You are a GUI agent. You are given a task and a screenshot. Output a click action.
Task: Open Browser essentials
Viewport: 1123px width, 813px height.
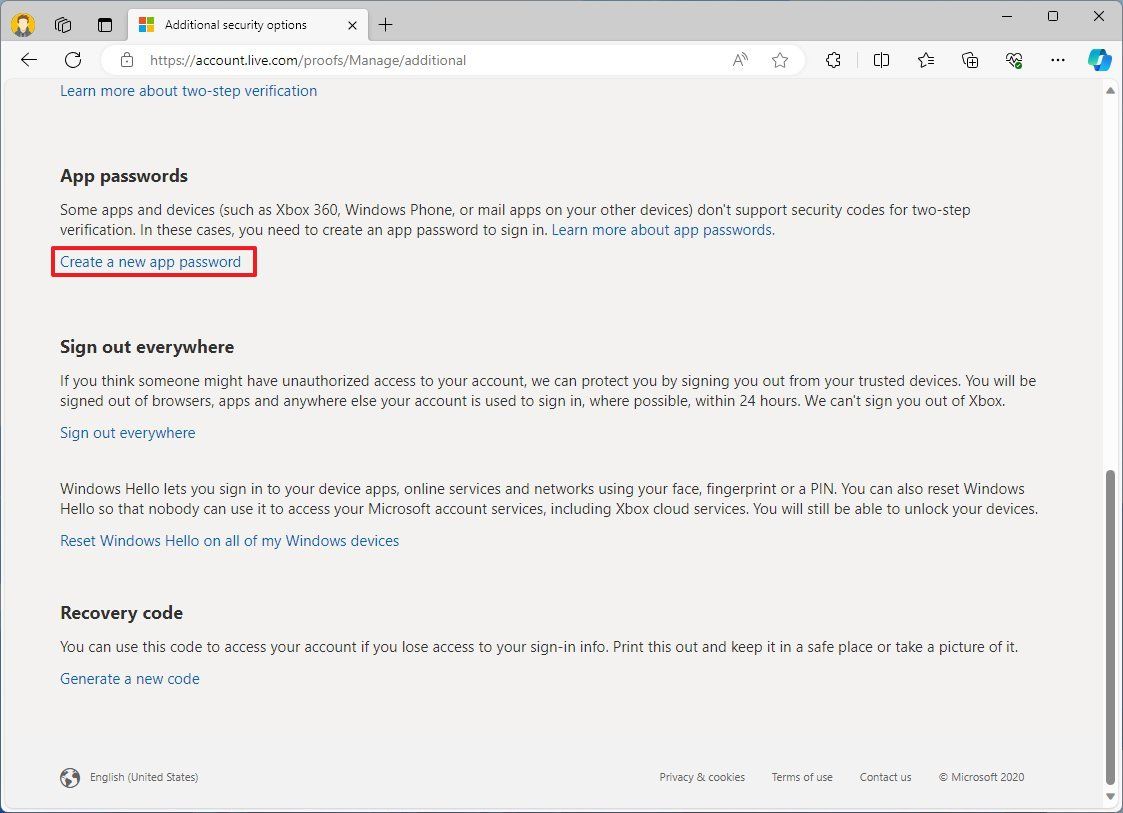pyautogui.click(x=1013, y=60)
